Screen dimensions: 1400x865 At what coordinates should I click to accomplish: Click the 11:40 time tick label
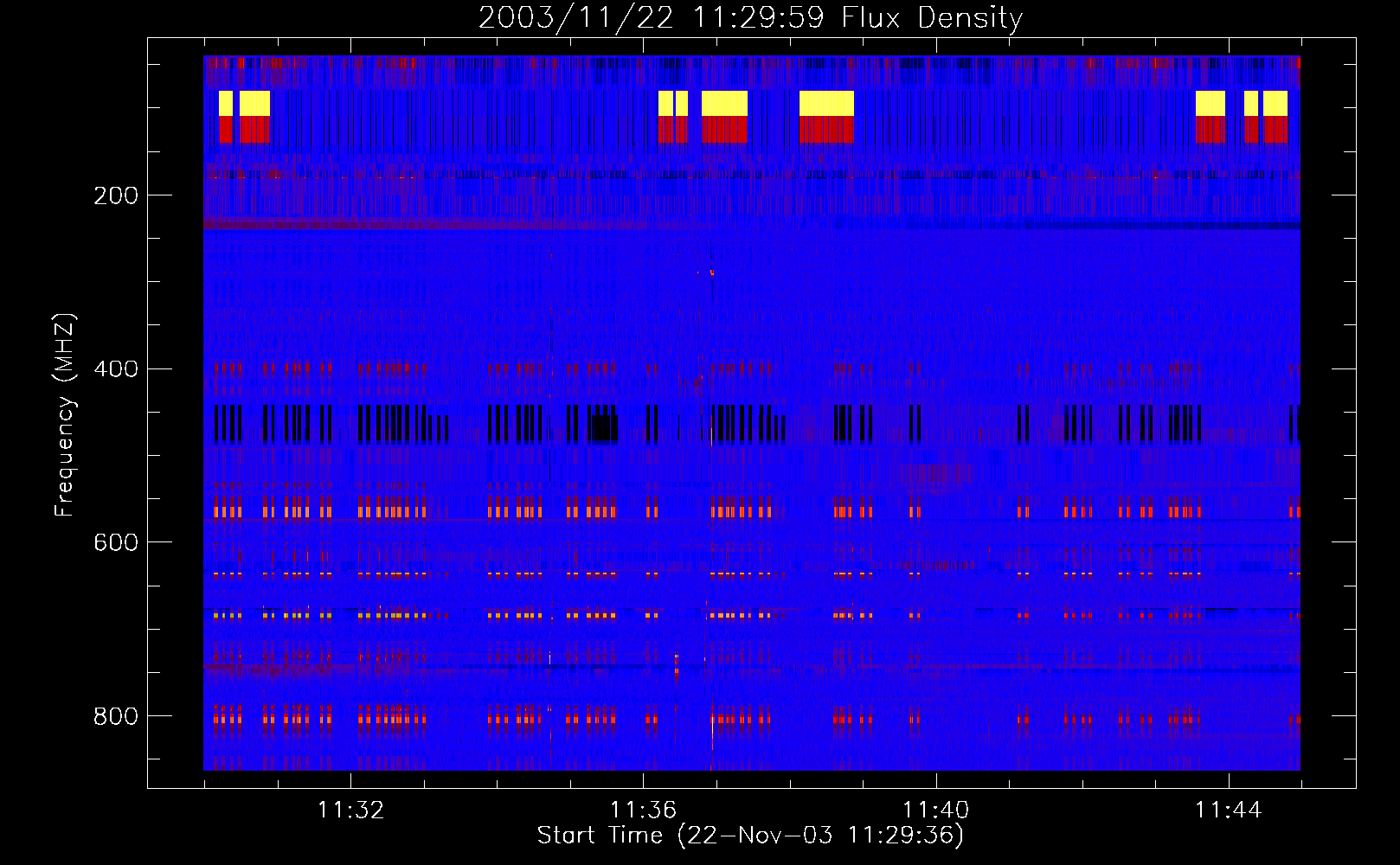[x=935, y=811]
